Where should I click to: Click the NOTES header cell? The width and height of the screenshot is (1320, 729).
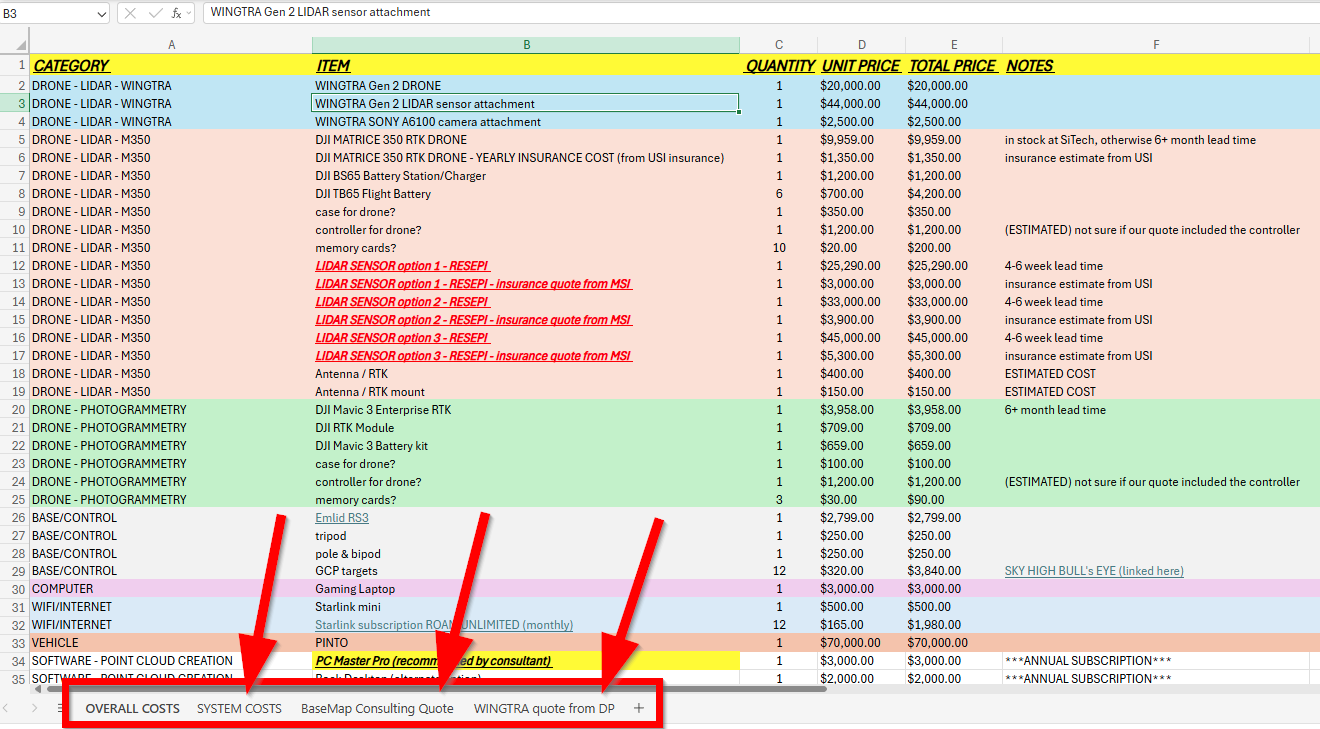coord(1156,65)
